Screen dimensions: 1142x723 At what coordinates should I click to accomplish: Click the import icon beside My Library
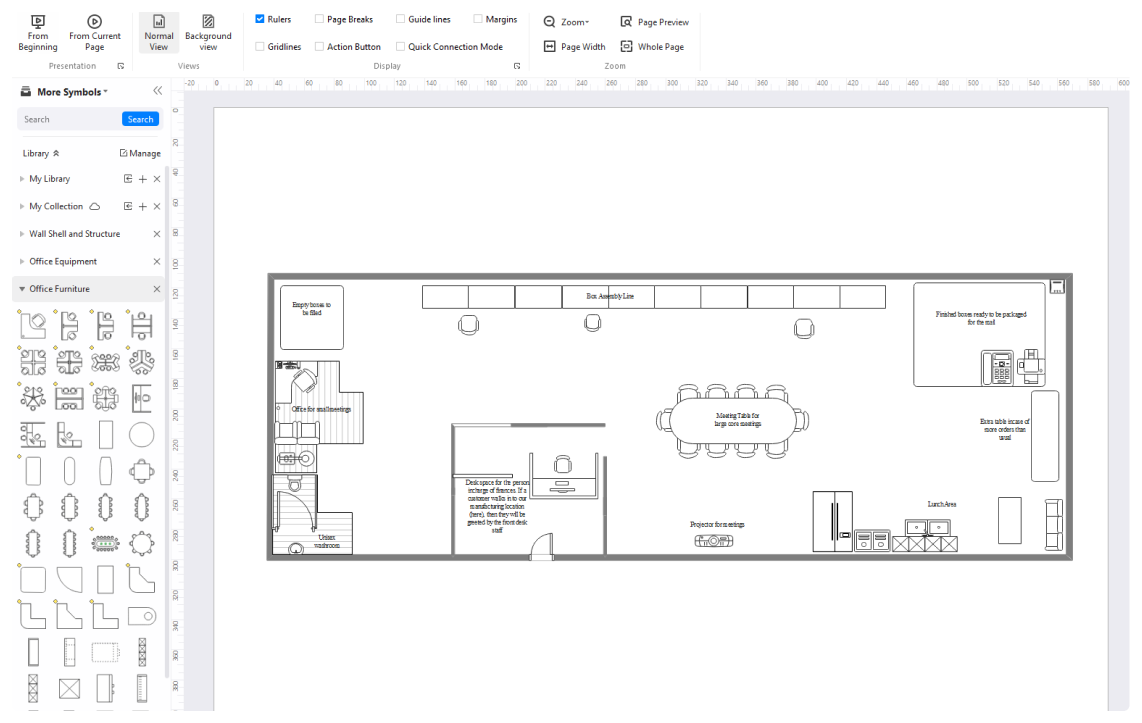[x=128, y=179]
